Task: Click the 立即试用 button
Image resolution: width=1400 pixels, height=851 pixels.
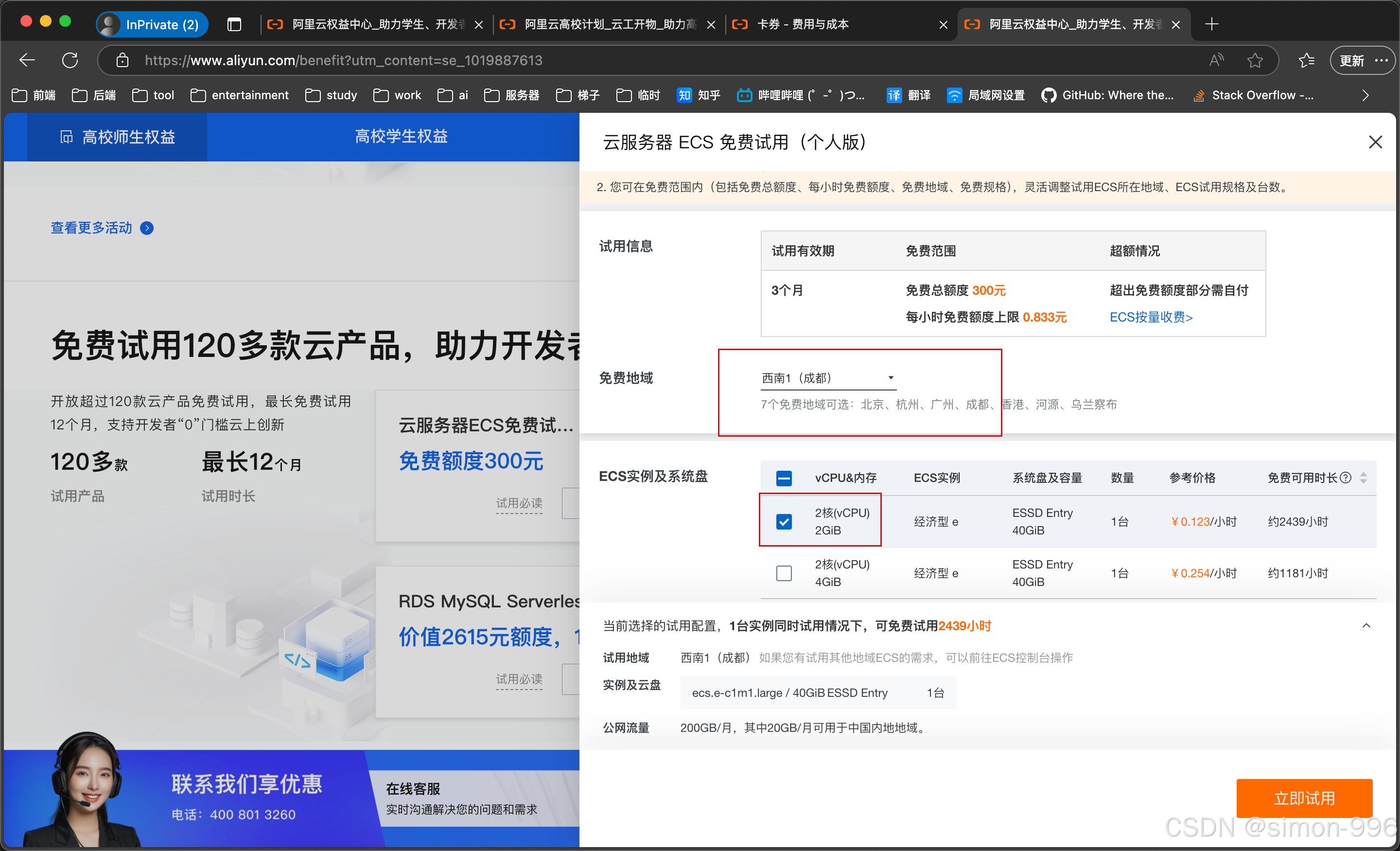Action: click(1305, 798)
